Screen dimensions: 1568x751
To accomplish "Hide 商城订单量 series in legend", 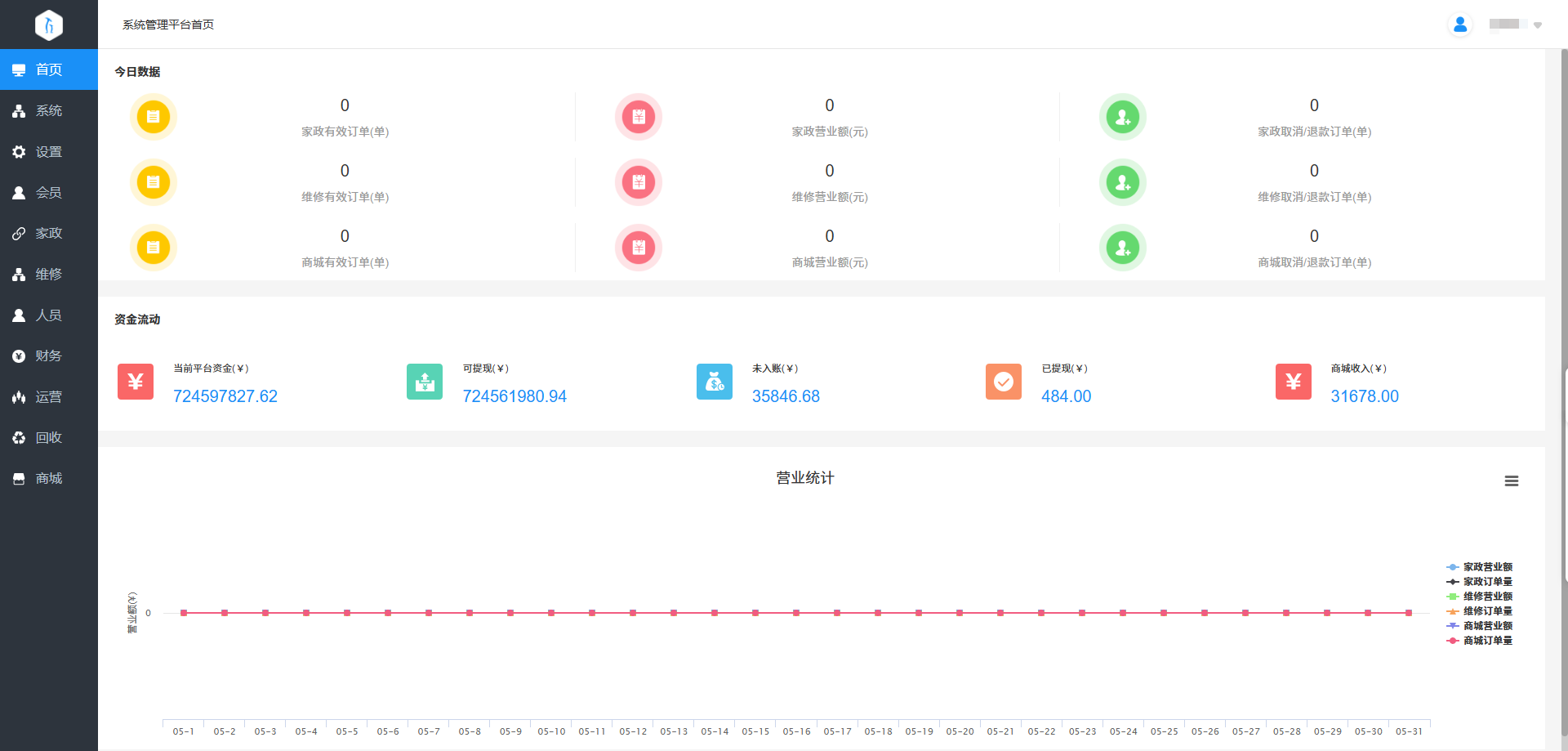I will 1479,641.
